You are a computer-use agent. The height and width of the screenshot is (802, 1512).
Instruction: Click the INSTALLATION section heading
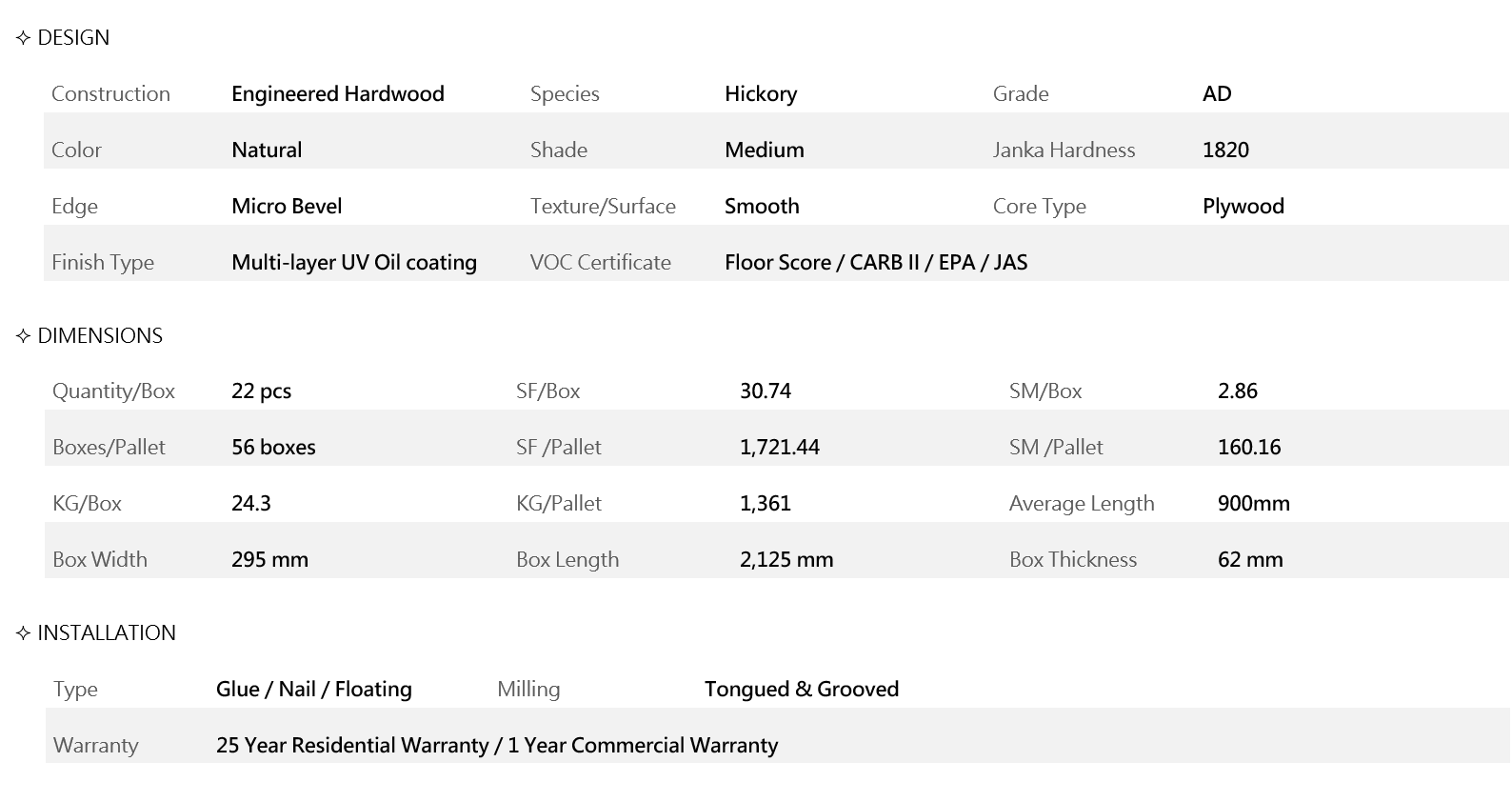107,633
